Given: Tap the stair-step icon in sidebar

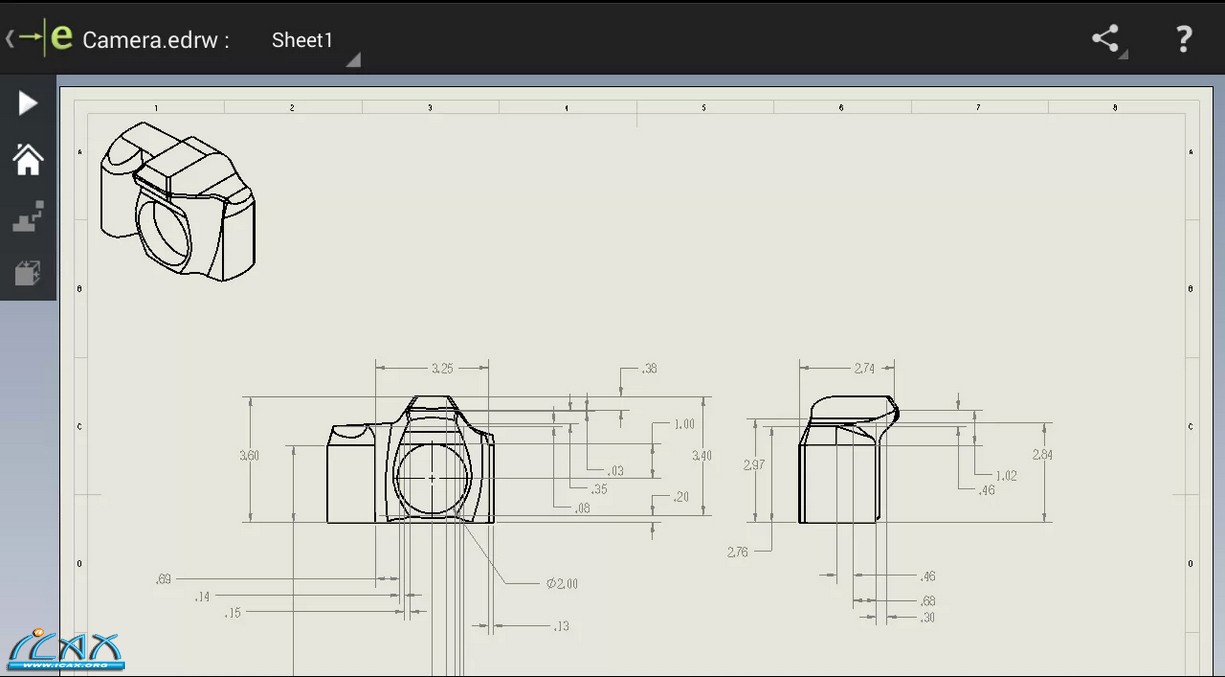Looking at the screenshot, I should pyautogui.click(x=28, y=216).
